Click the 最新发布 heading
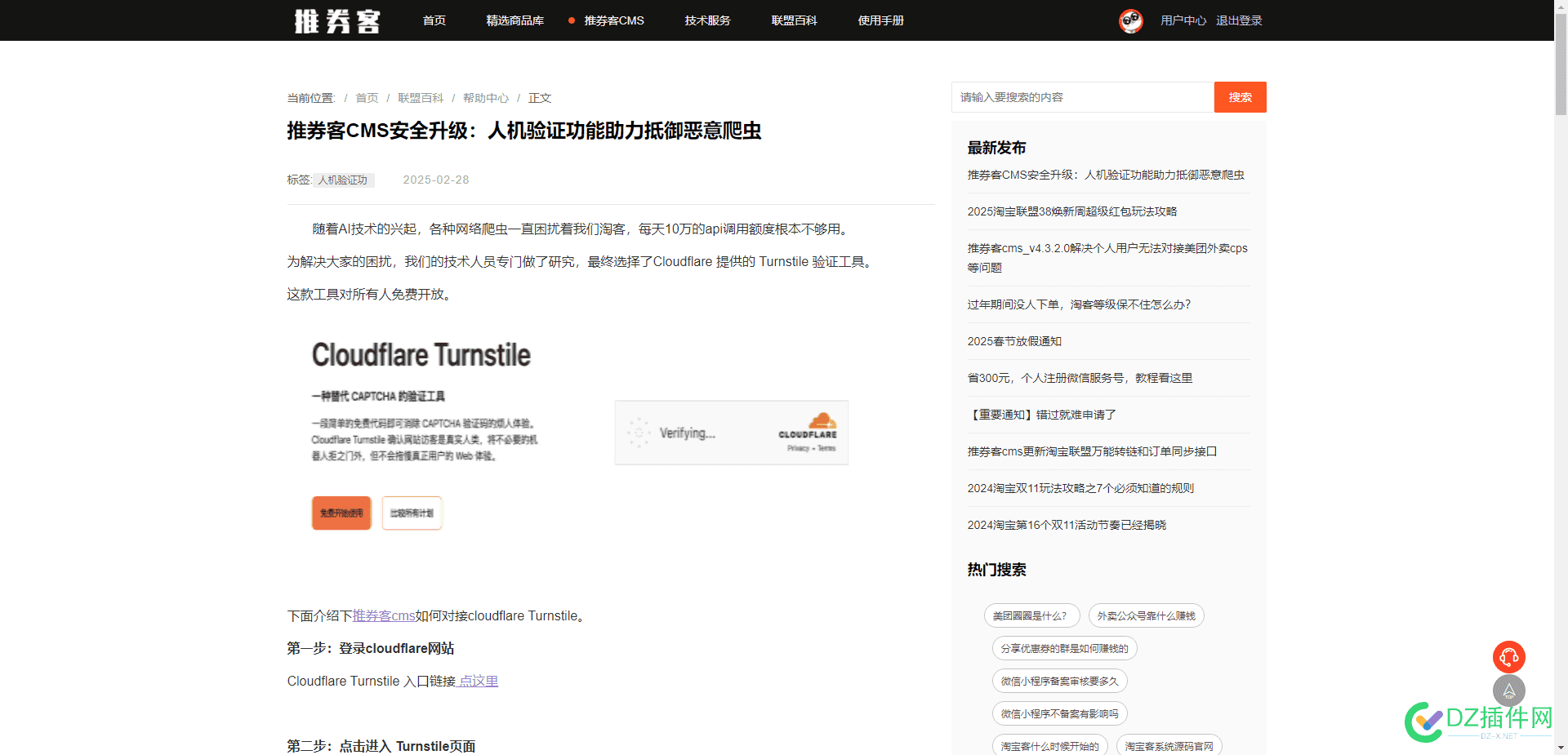1568x755 pixels. (x=996, y=148)
